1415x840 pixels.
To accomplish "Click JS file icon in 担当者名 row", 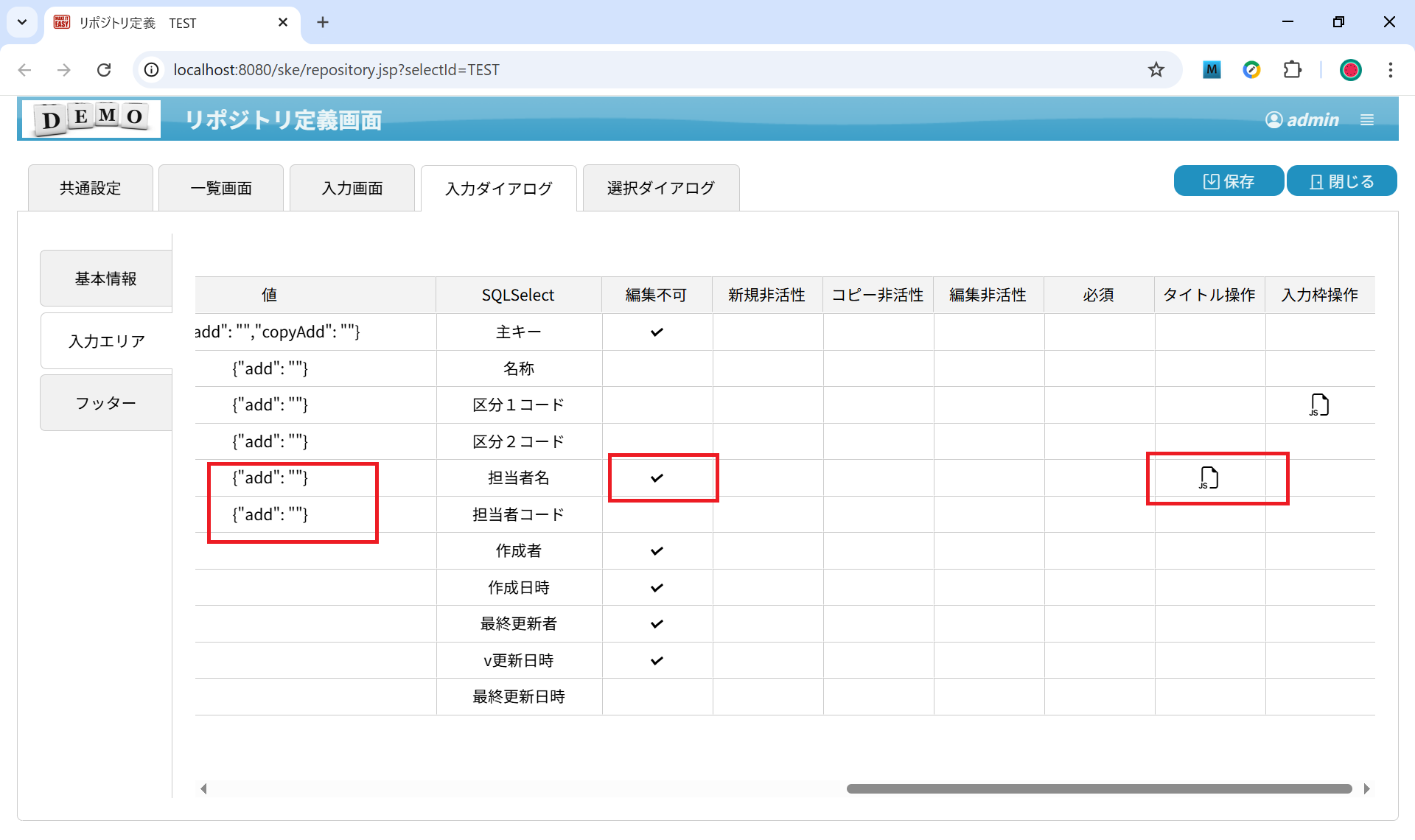I will pos(1209,477).
